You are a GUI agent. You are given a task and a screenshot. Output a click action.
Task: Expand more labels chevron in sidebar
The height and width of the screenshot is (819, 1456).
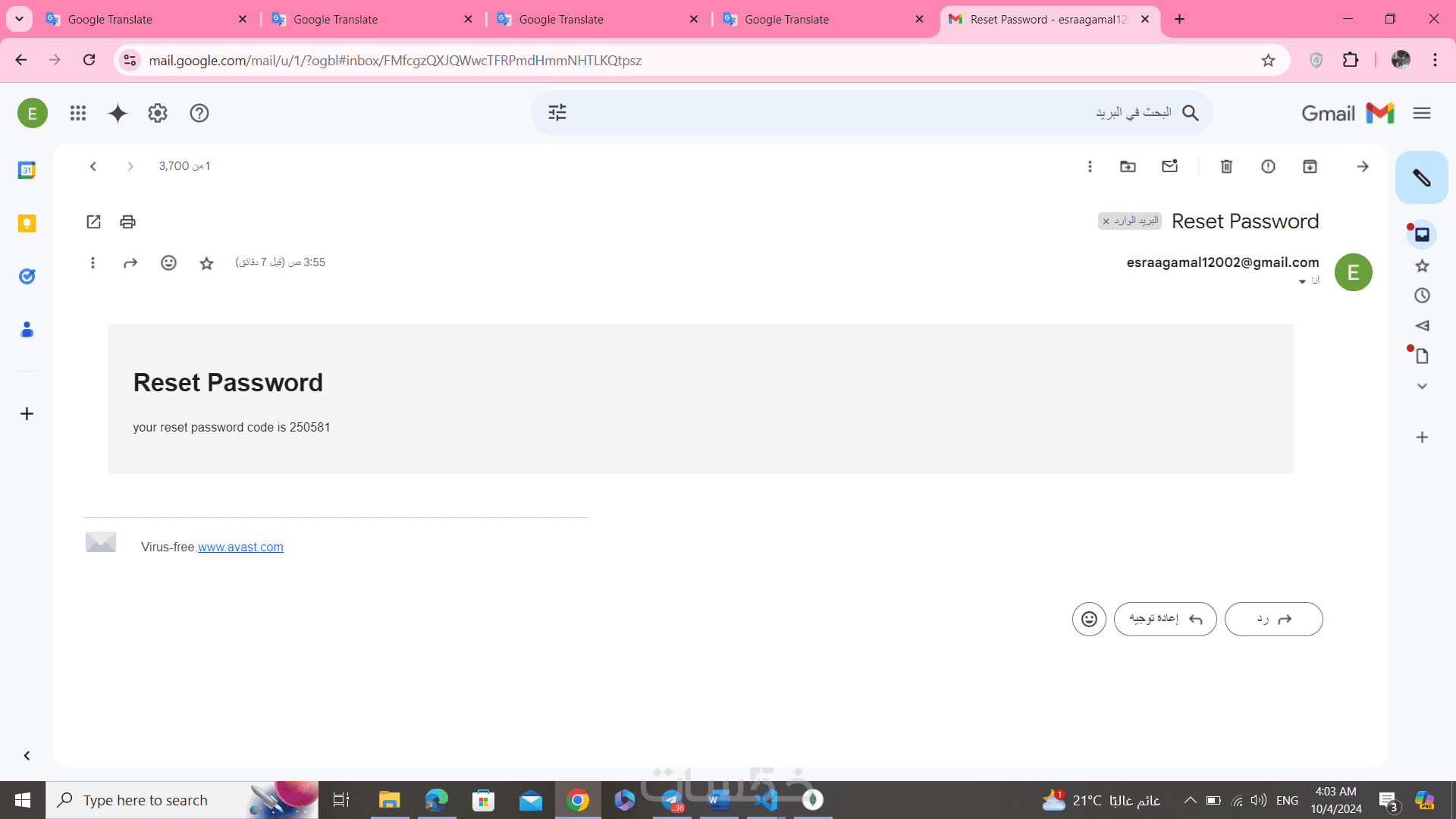point(1422,386)
